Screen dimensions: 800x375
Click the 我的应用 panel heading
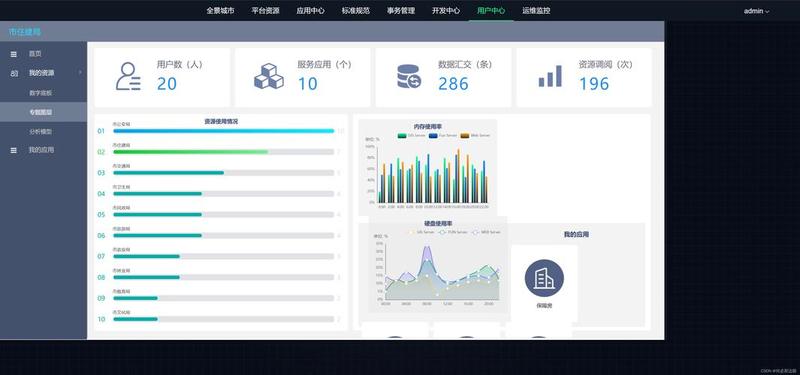tap(576, 234)
